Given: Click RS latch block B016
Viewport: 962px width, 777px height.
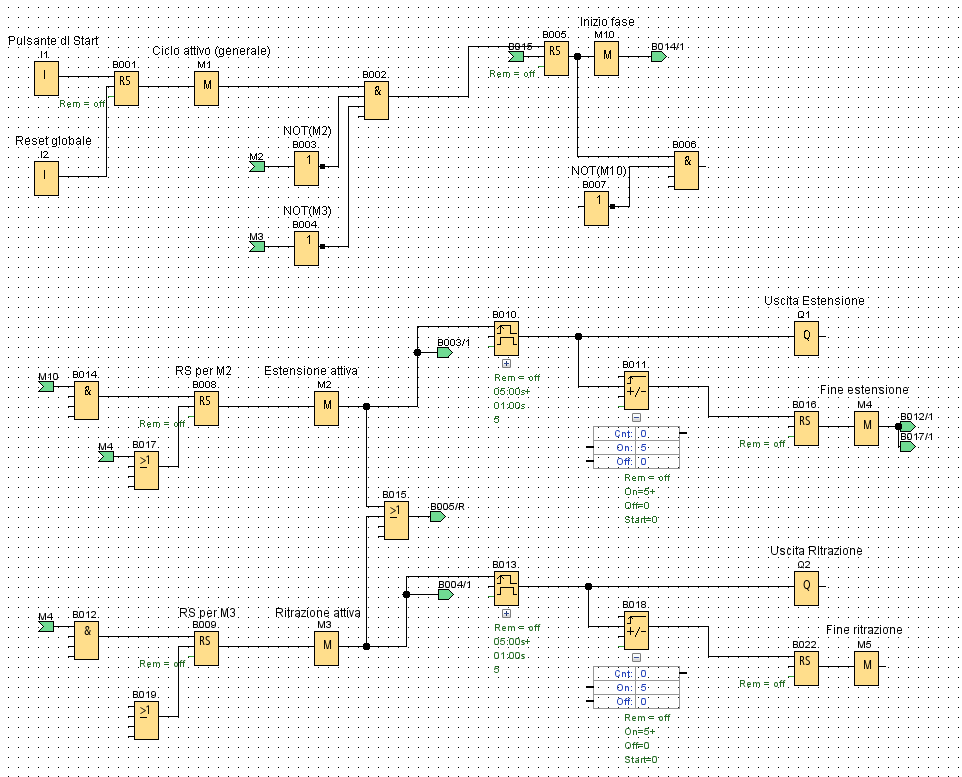Looking at the screenshot, I should point(806,428).
